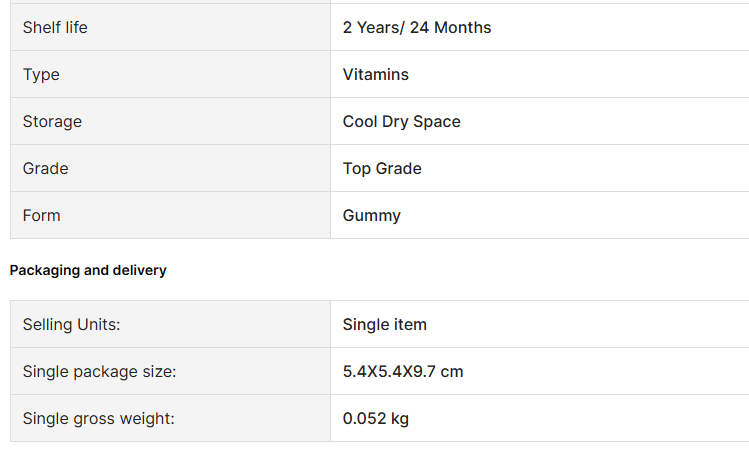
Task: Click the Single package size label
Action: tap(99, 372)
